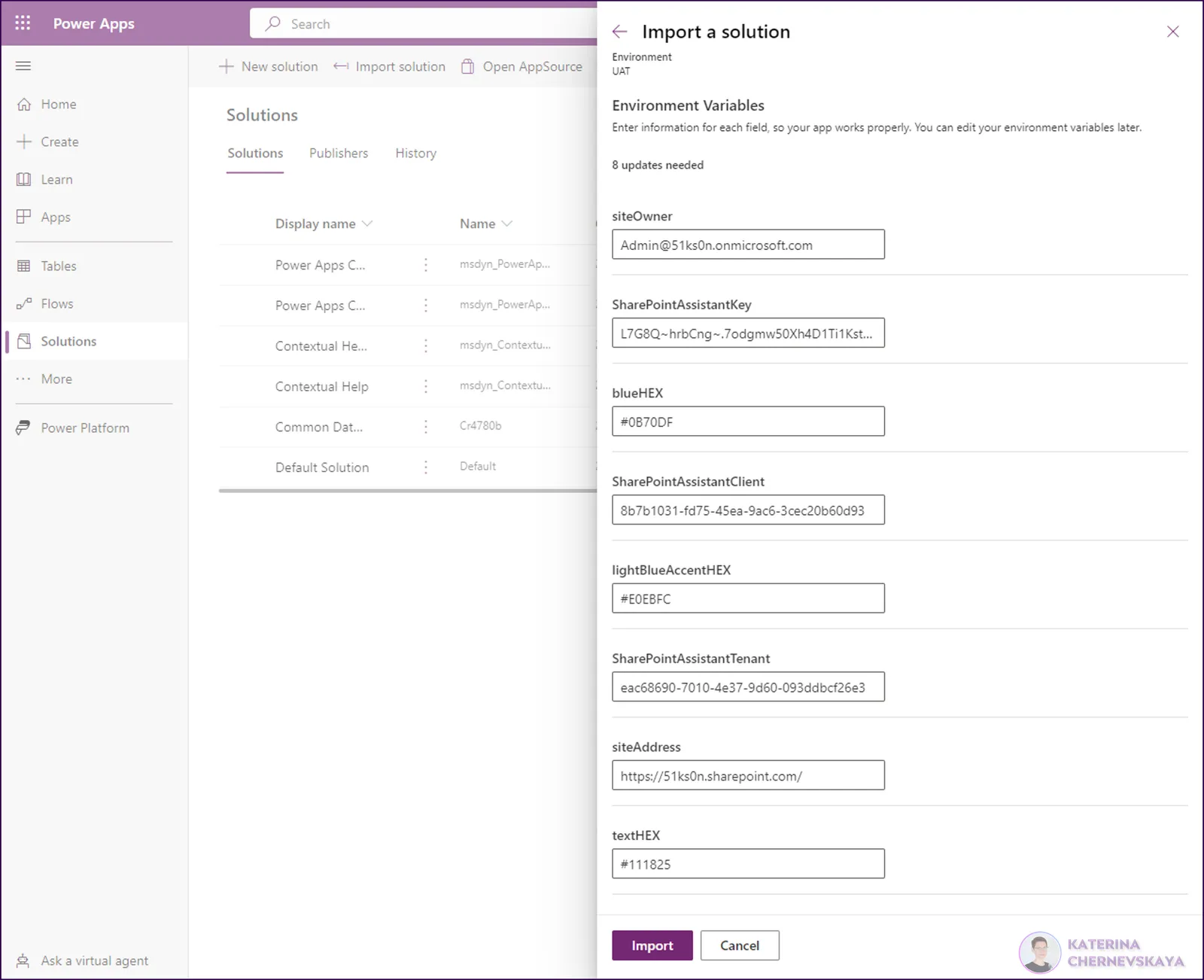Click Import solution in the toolbar
1204x980 pixels.
389,66
